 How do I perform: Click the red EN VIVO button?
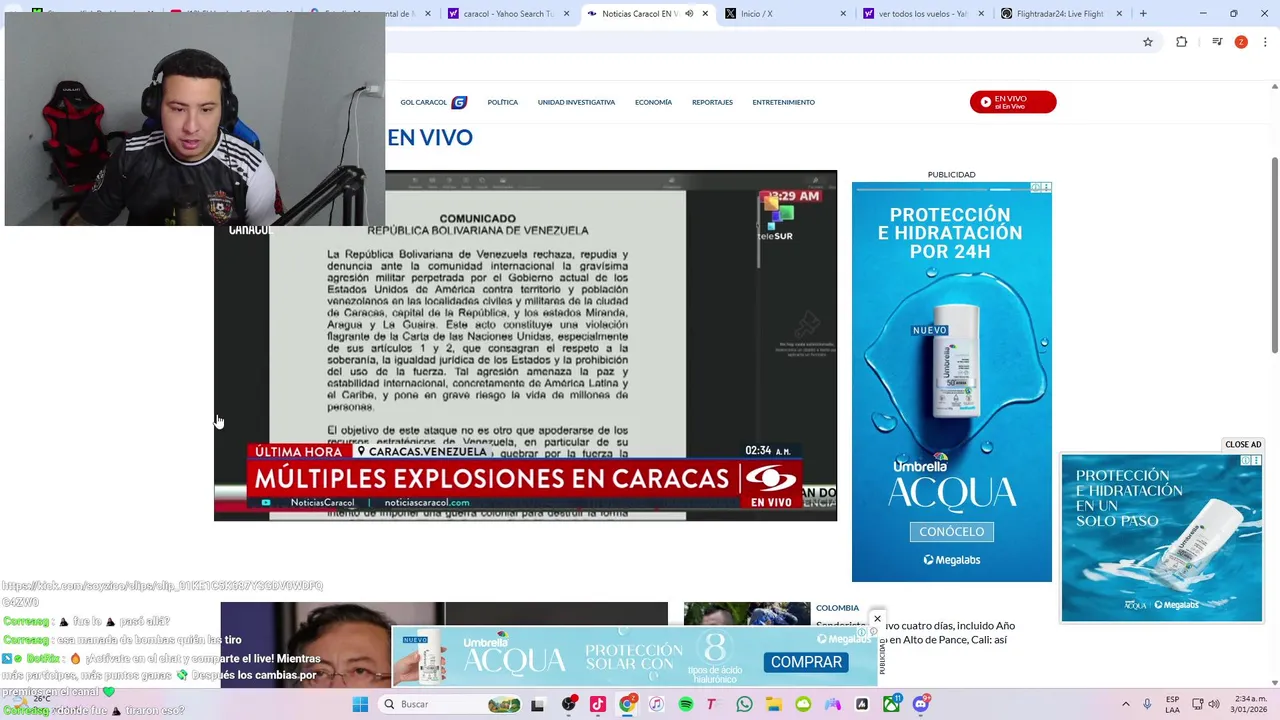pyautogui.click(x=1012, y=102)
